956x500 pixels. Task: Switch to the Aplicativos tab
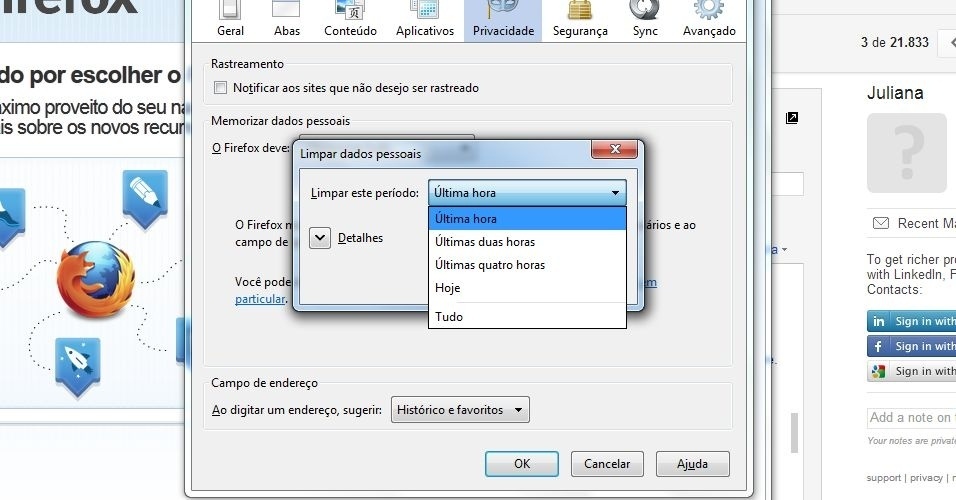[x=425, y=21]
